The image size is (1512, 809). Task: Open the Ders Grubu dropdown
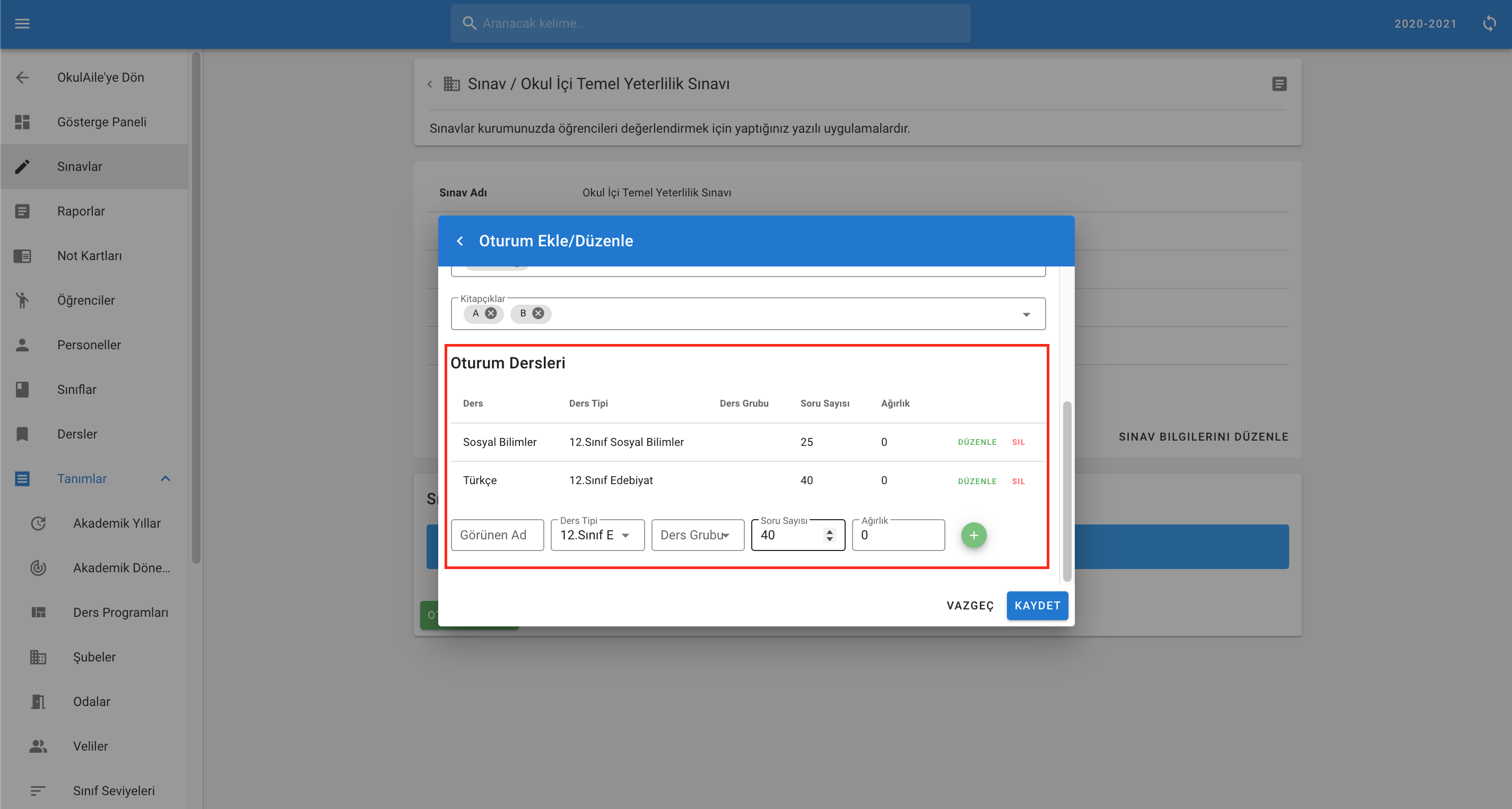(x=698, y=535)
